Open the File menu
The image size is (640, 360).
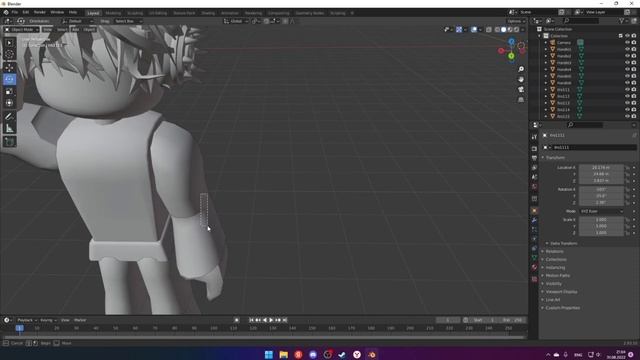tap(14, 12)
